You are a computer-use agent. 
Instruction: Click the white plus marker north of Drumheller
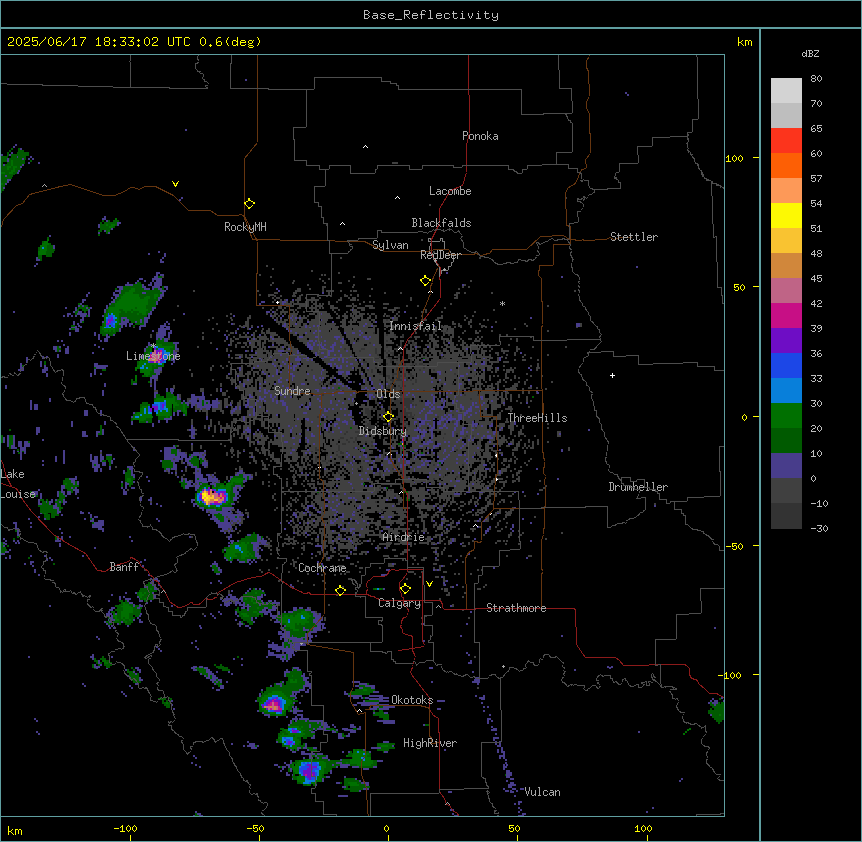click(x=612, y=375)
